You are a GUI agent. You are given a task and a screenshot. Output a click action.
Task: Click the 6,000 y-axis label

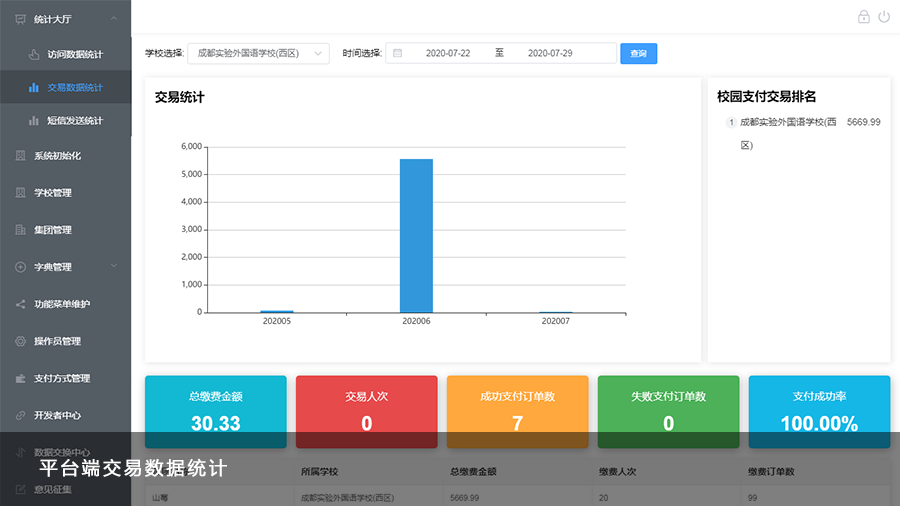[x=191, y=146]
